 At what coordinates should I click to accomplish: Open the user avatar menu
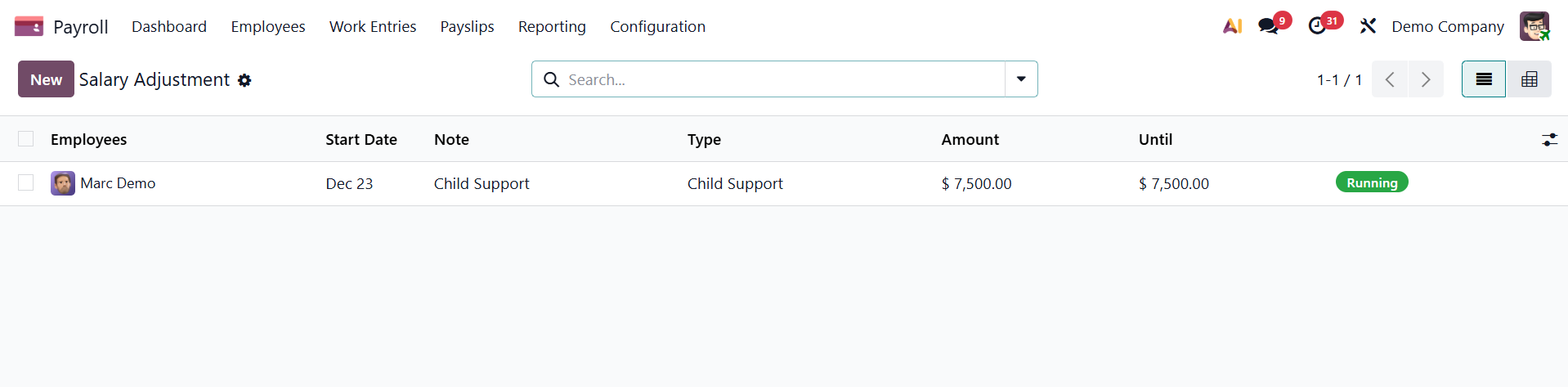pos(1534,26)
